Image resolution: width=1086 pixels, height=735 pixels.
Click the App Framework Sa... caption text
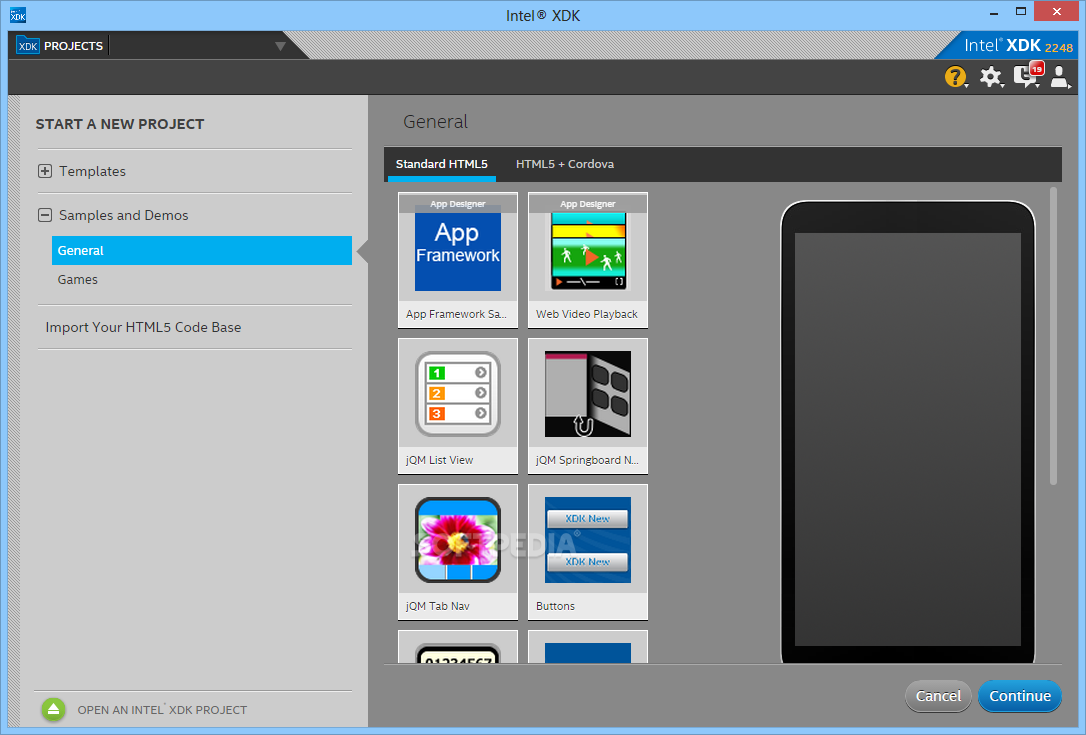click(456, 315)
